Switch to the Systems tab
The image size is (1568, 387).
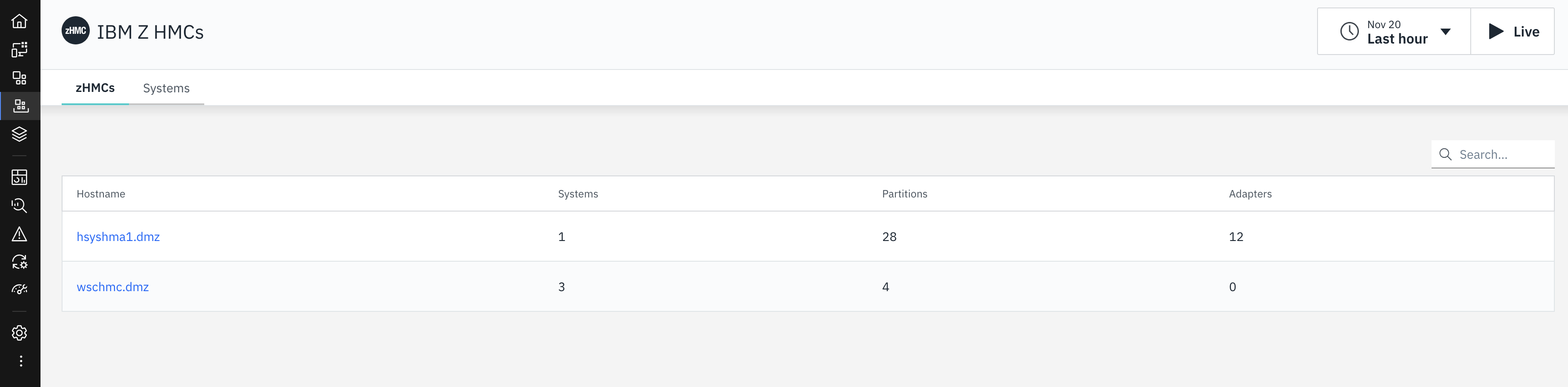tap(166, 88)
